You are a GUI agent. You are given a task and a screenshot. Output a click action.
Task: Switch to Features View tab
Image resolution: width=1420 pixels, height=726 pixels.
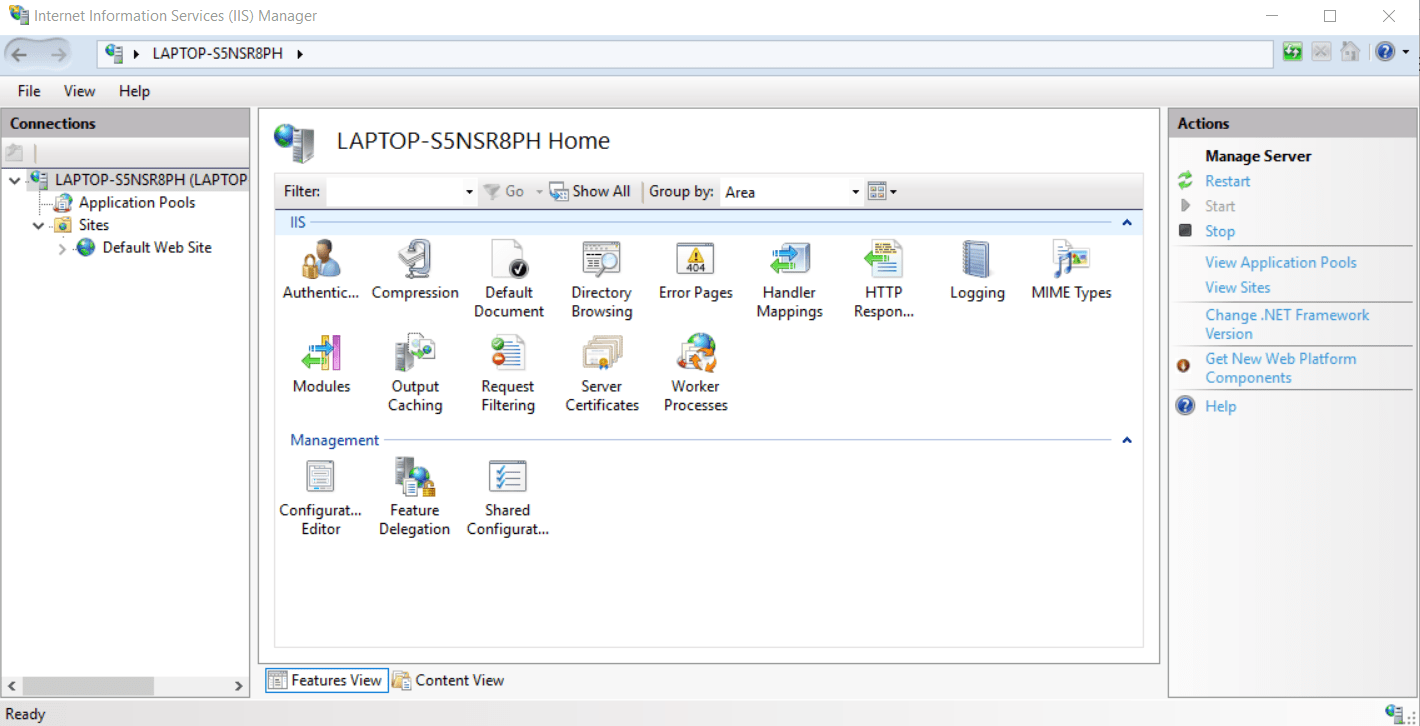tap(326, 680)
